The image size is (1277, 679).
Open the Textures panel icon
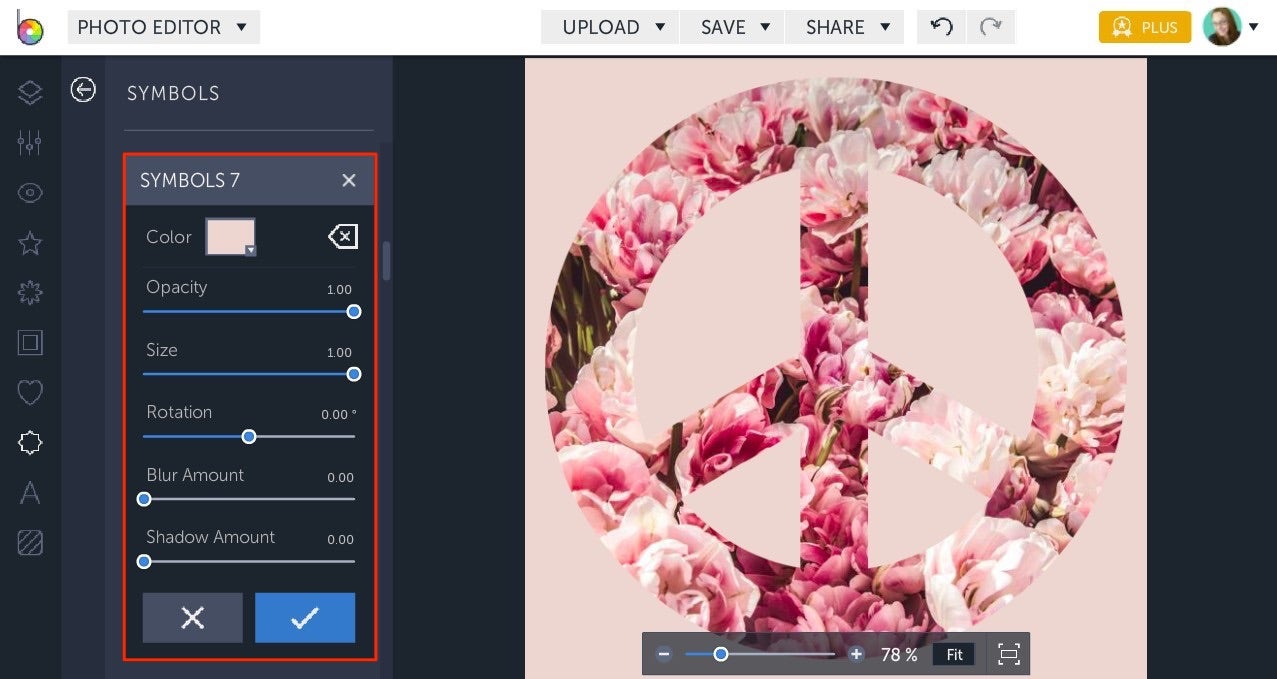(x=29, y=292)
